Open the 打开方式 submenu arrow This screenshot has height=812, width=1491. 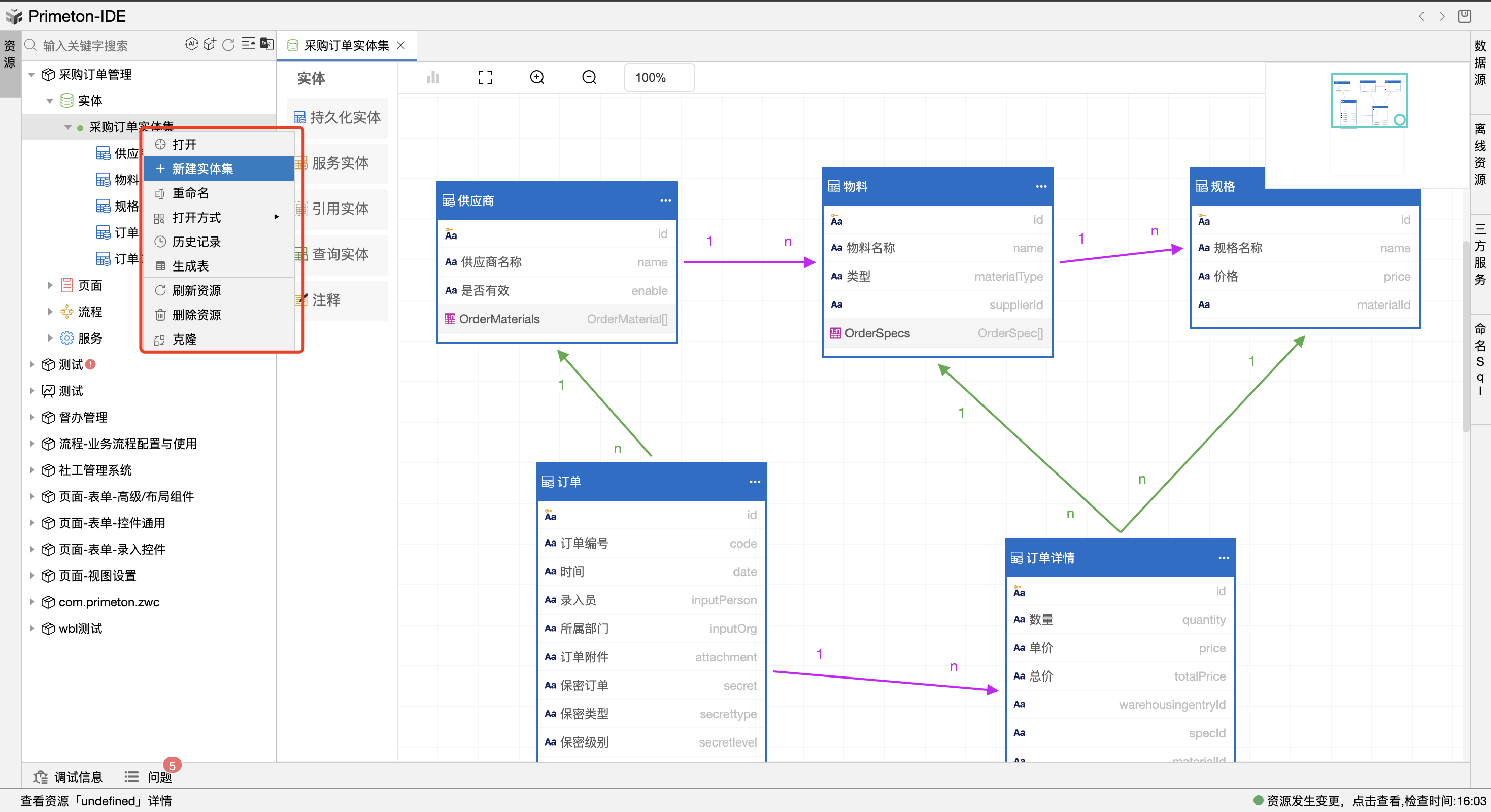[x=276, y=217]
